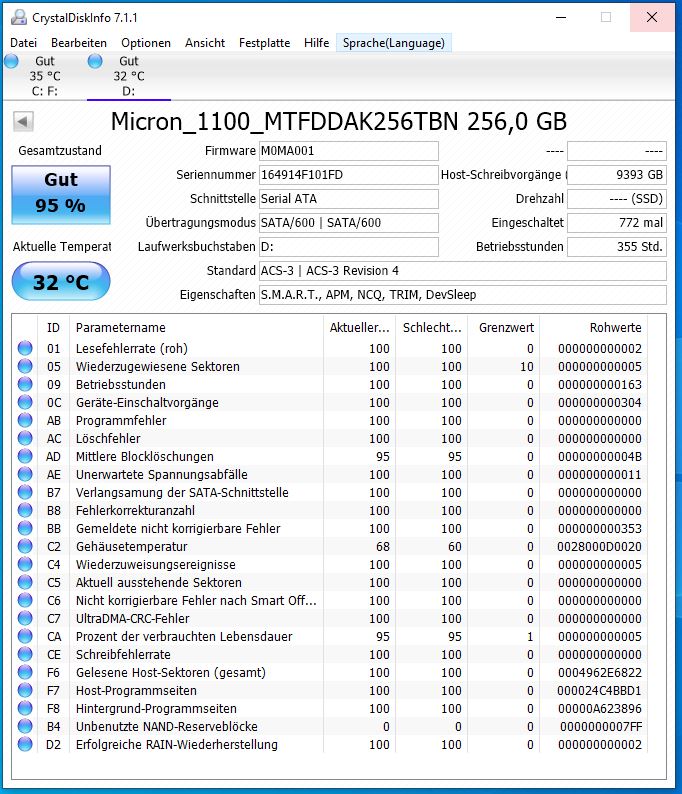This screenshot has height=794, width=682.
Task: Click raw value 0004962E6822
Action: tap(600, 672)
